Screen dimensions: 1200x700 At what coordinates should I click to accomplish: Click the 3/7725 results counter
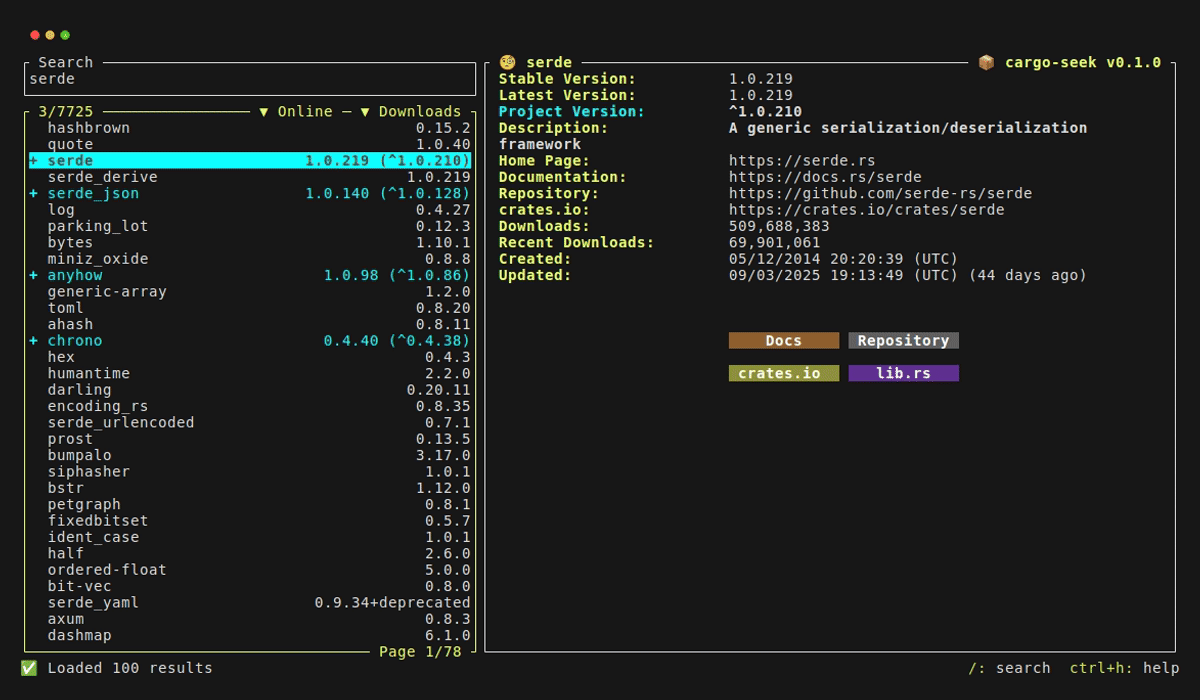tap(66, 111)
